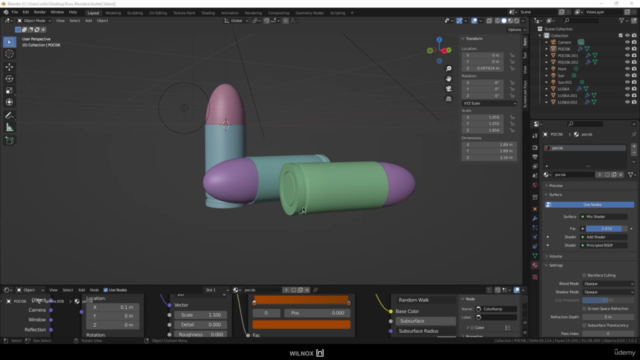Open the Shadow Mode Opaque dropdown
640x360 pixels.
click(608, 292)
